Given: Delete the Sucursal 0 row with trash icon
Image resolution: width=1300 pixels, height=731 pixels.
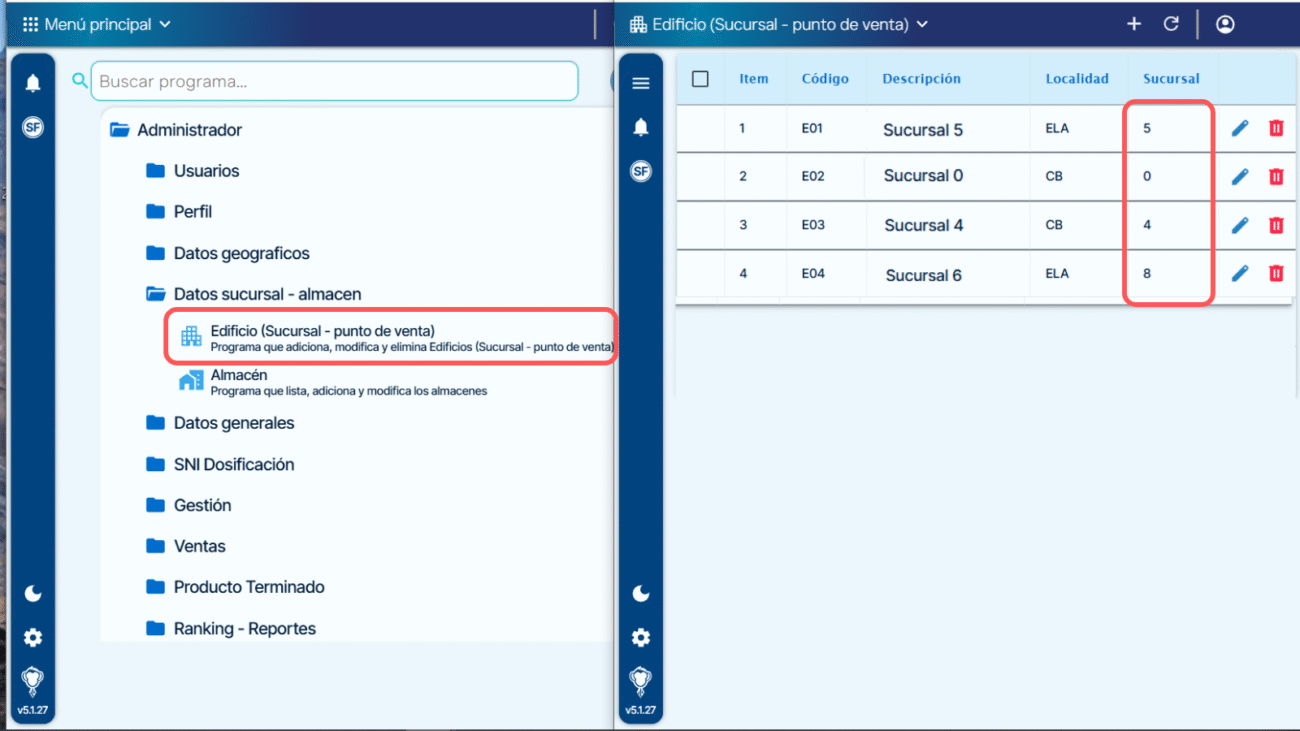Looking at the screenshot, I should pos(1276,176).
